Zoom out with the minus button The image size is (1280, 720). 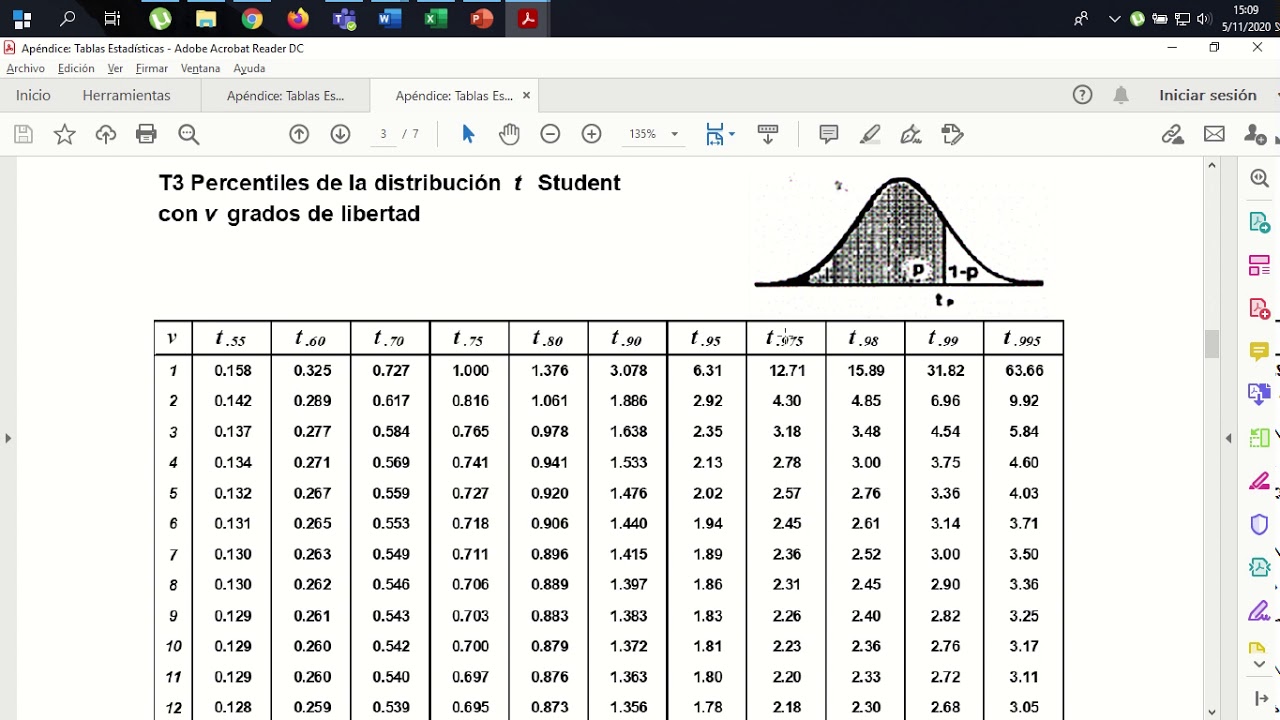pos(550,134)
